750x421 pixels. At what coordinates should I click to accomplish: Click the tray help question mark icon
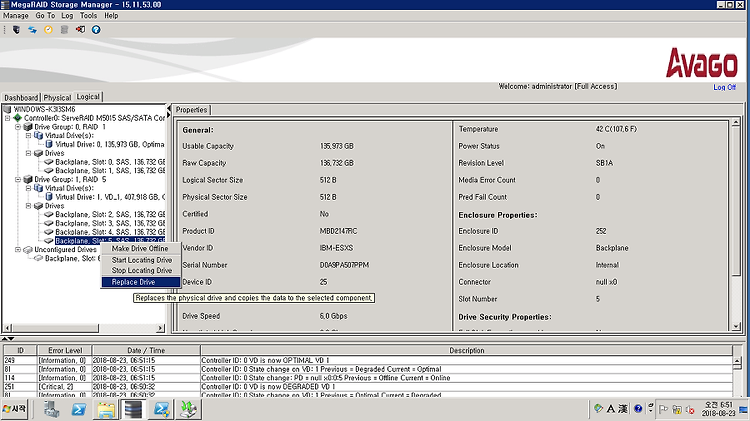(x=638, y=409)
